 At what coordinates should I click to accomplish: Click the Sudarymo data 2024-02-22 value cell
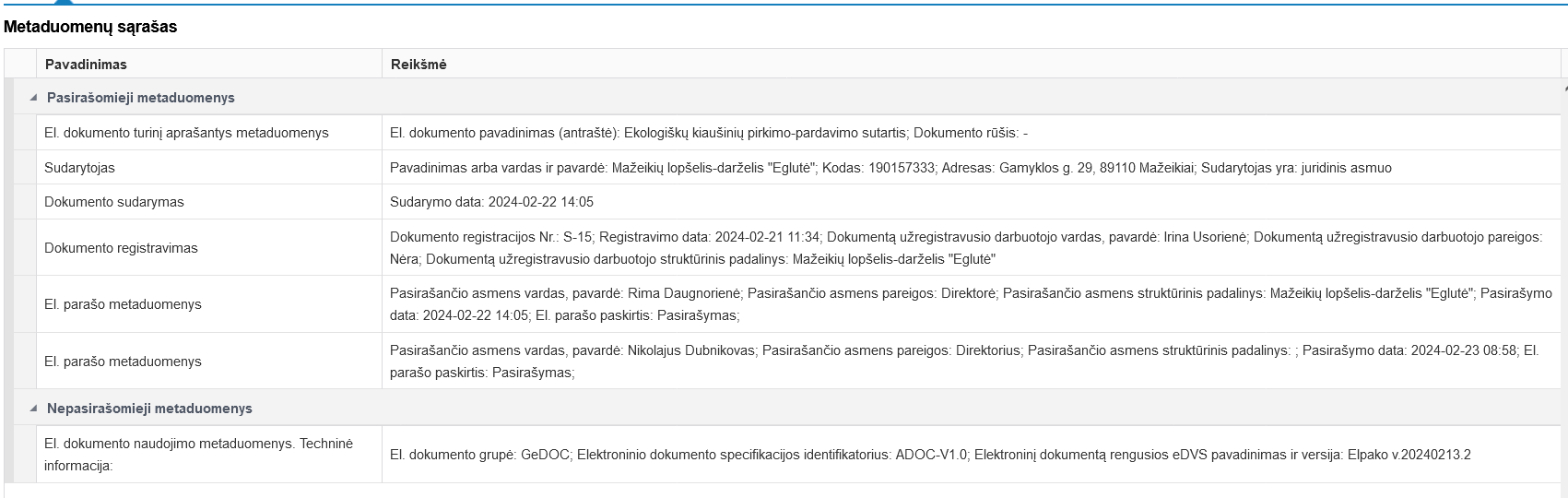click(x=491, y=202)
